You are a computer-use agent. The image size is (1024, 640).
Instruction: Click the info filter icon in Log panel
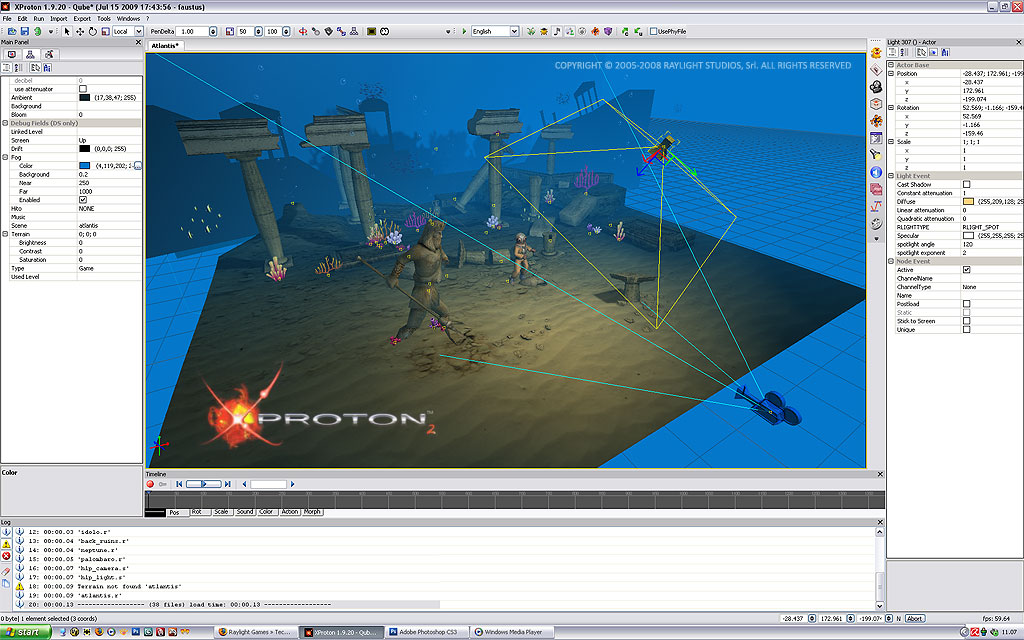[x=6, y=532]
